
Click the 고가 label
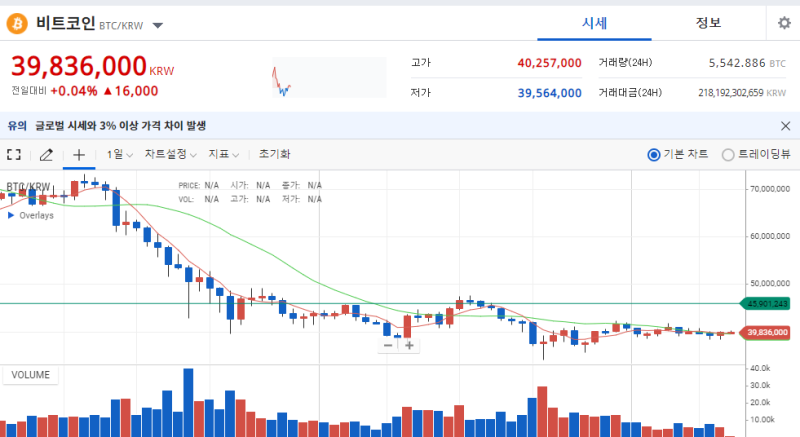pyautogui.click(x=421, y=63)
